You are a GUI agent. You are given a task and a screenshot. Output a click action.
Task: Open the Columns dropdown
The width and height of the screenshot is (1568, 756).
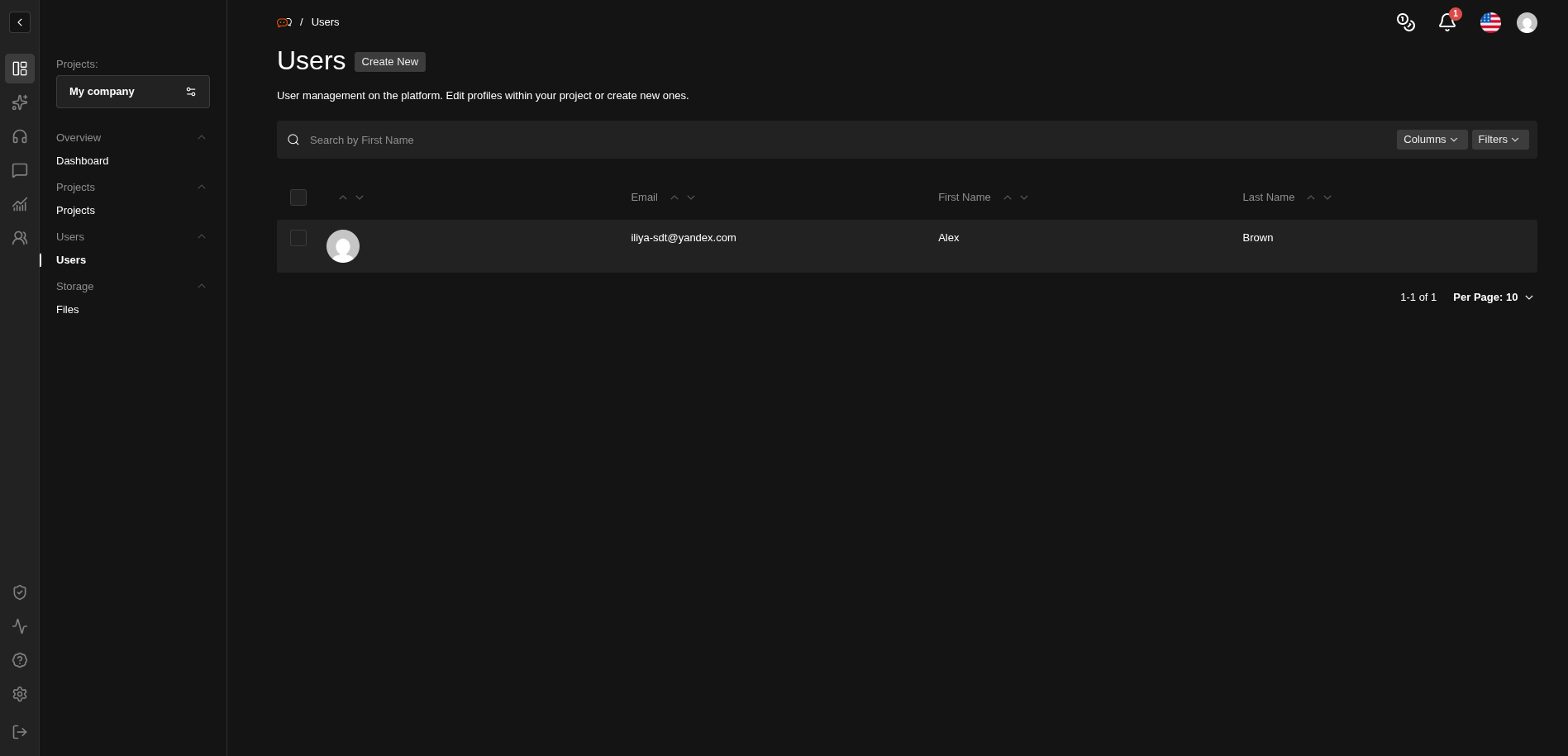coord(1432,140)
